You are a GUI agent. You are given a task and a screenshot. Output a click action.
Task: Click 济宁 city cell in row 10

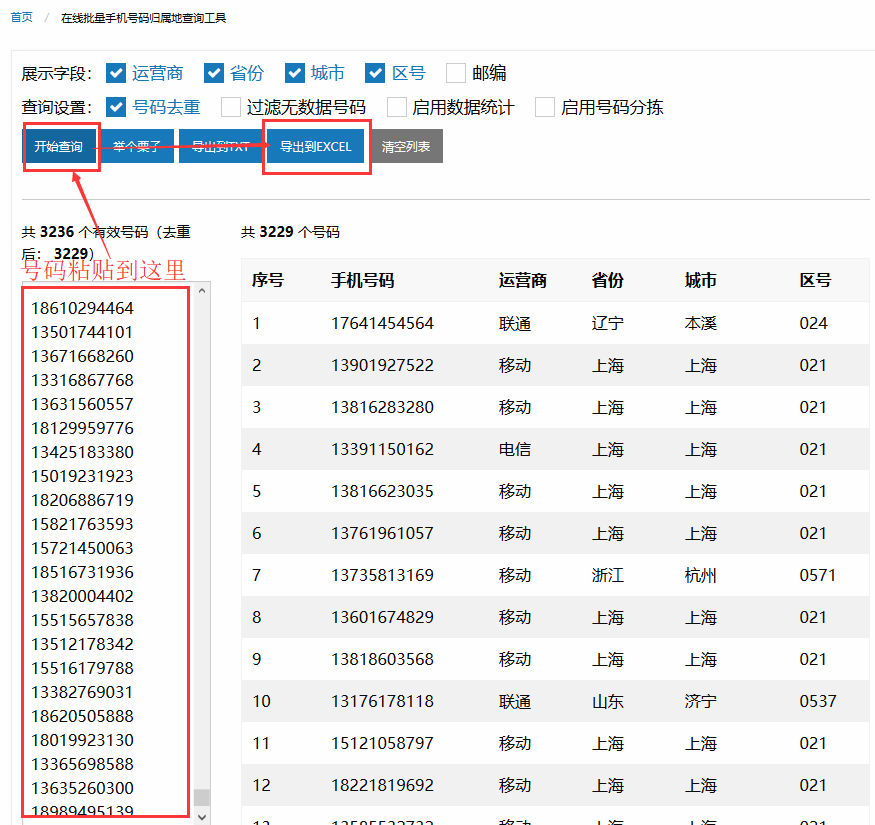[701, 701]
